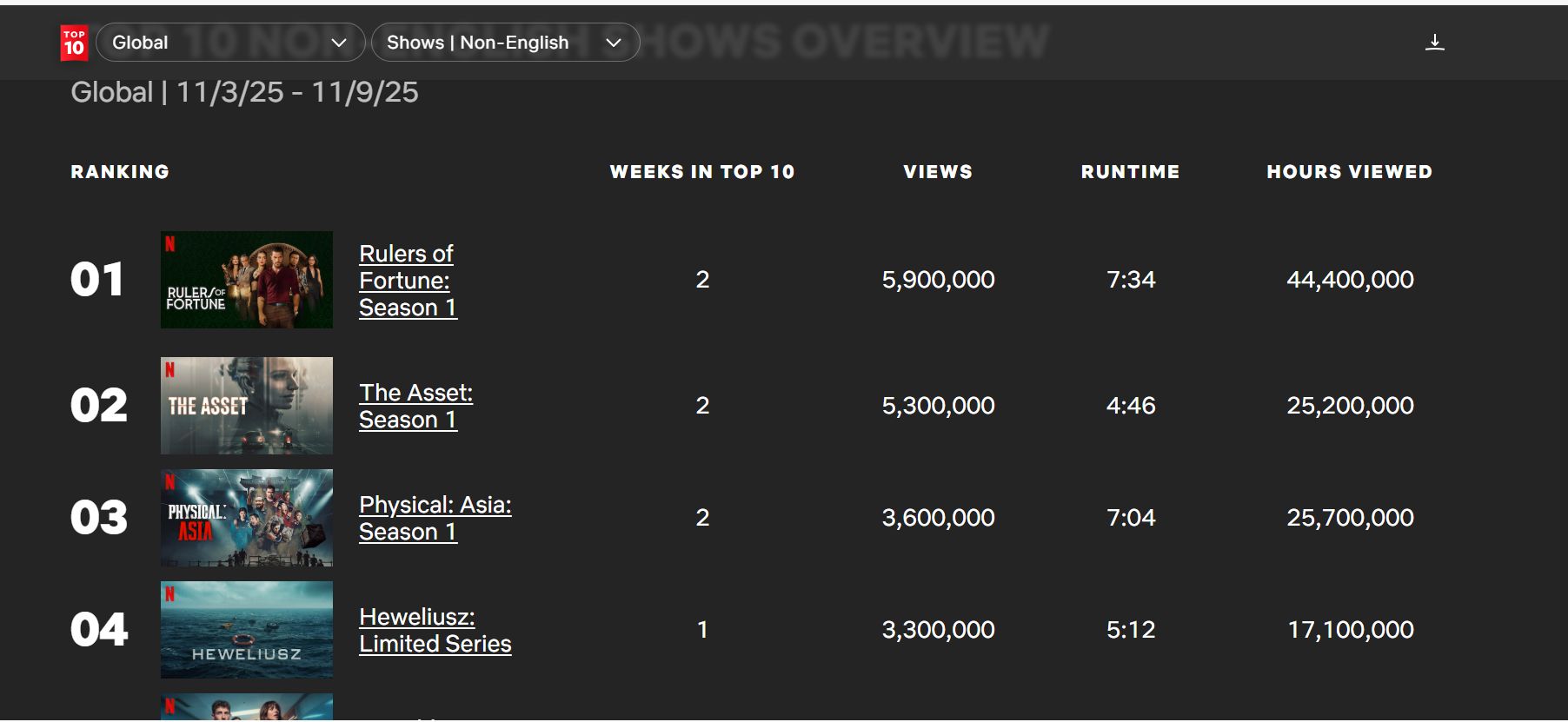
Task: Click the Physical: Asia poster thumbnail
Action: [247, 518]
